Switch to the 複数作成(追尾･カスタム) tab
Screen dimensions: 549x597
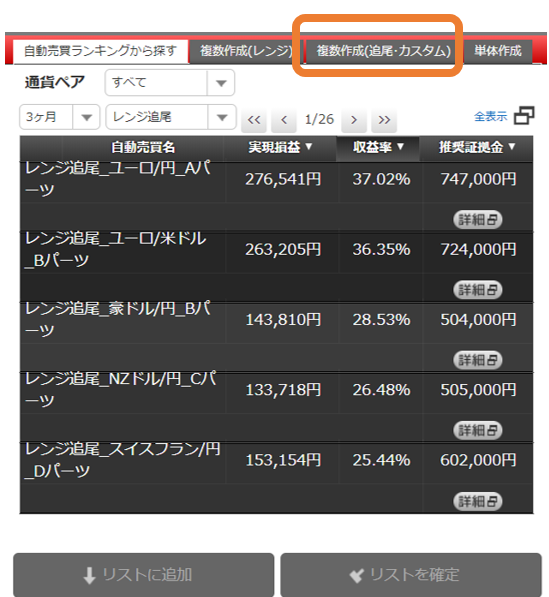point(383,51)
